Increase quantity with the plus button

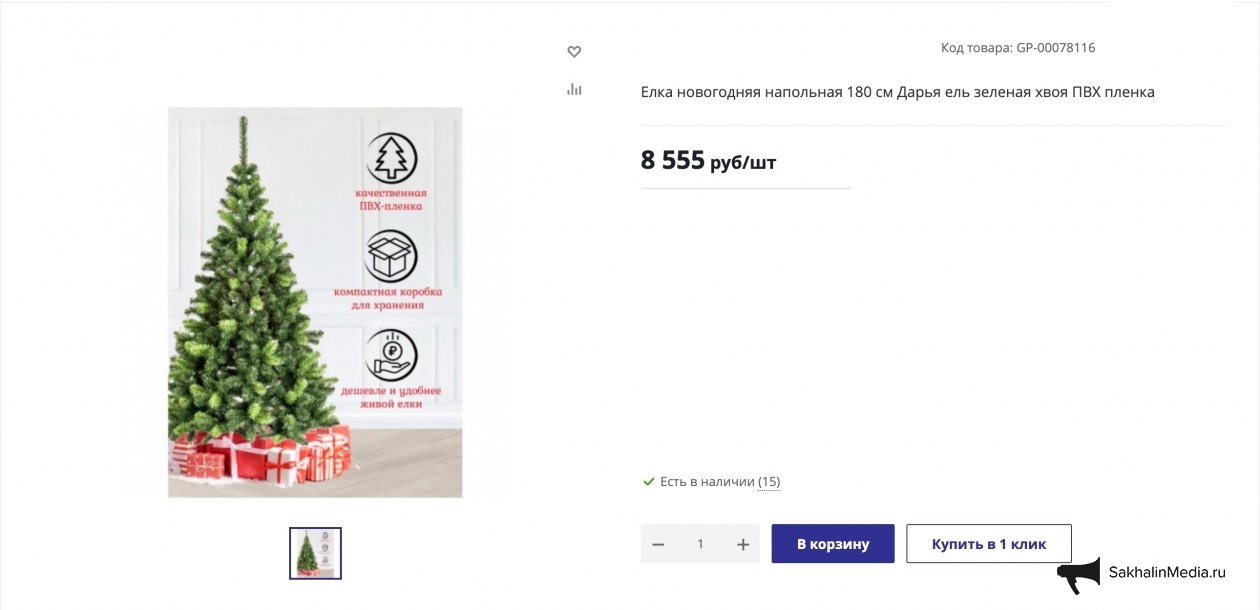743,544
